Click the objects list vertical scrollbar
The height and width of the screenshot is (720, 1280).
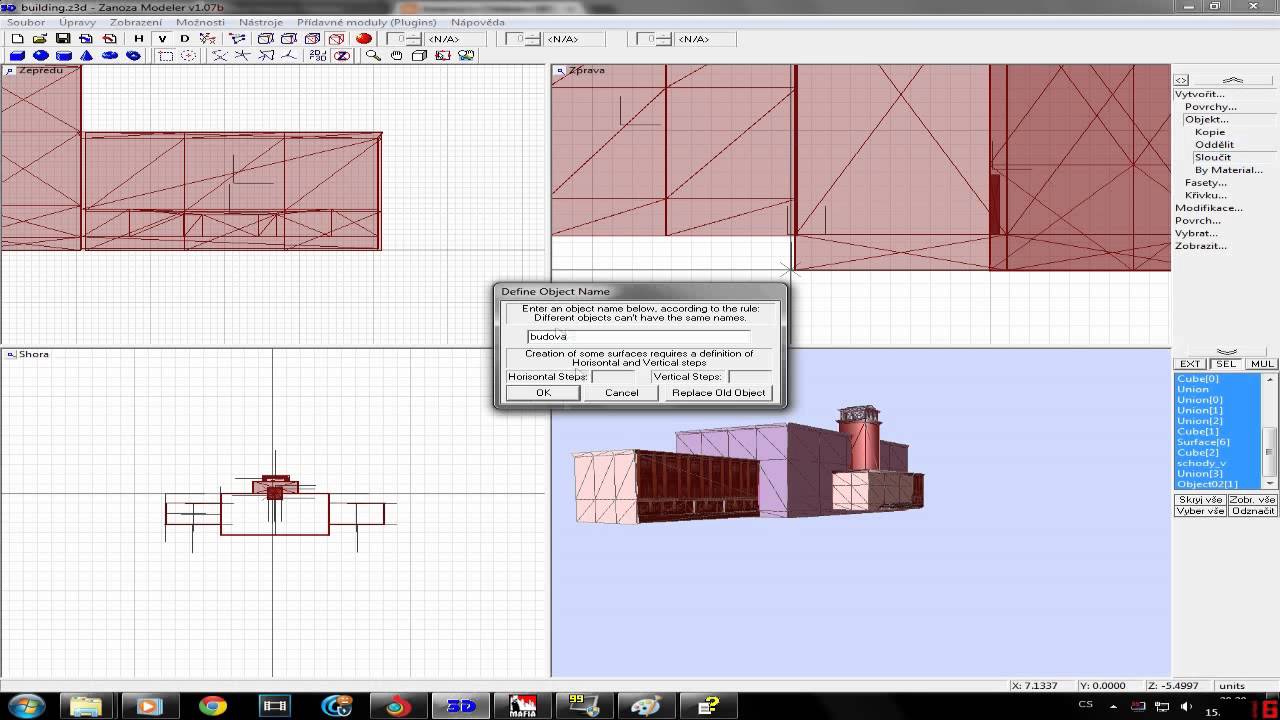(1271, 431)
